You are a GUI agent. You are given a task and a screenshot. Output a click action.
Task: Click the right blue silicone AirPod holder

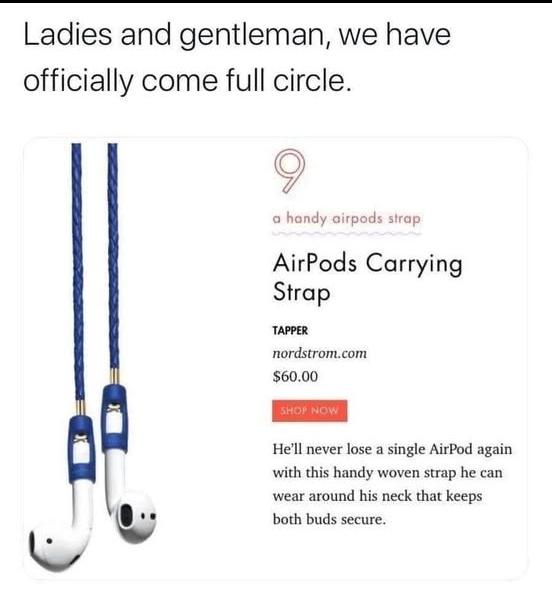[x=114, y=418]
